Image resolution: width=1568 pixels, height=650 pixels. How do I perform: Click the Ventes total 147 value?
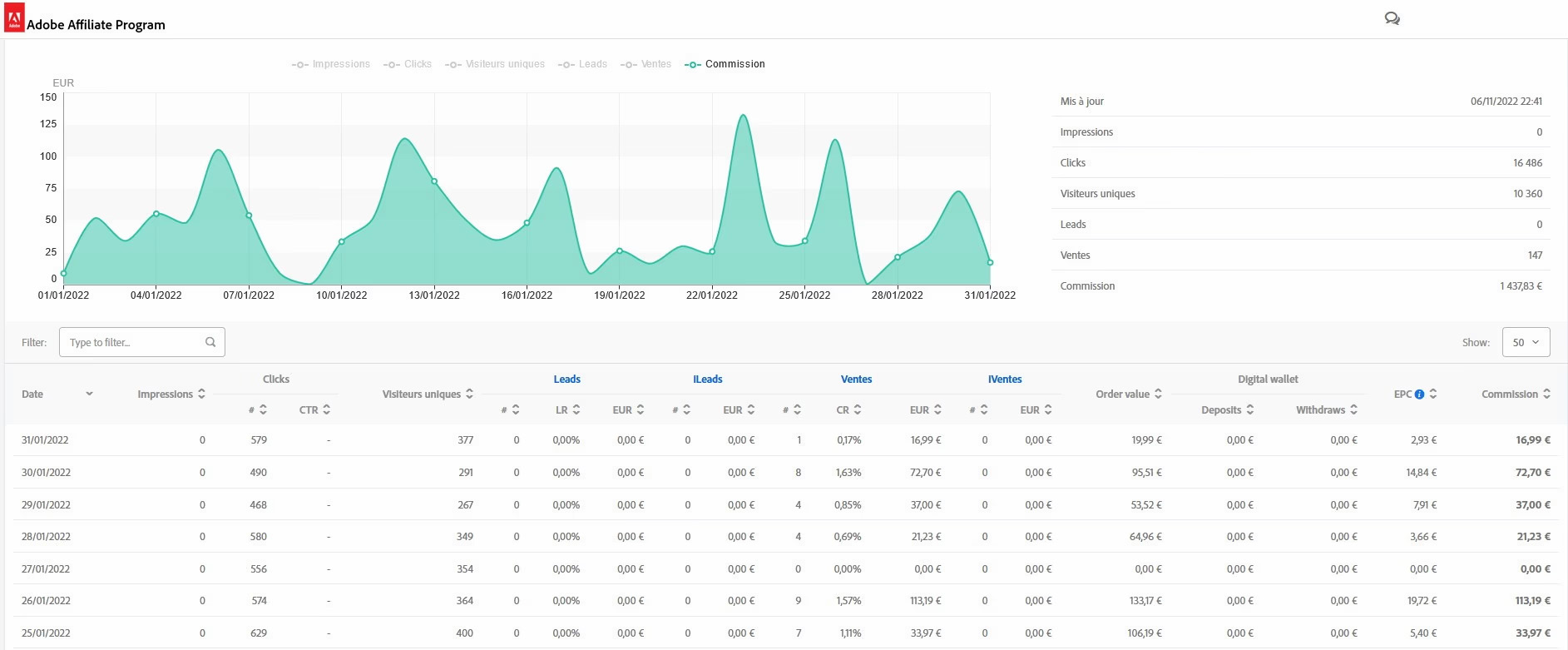1535,256
